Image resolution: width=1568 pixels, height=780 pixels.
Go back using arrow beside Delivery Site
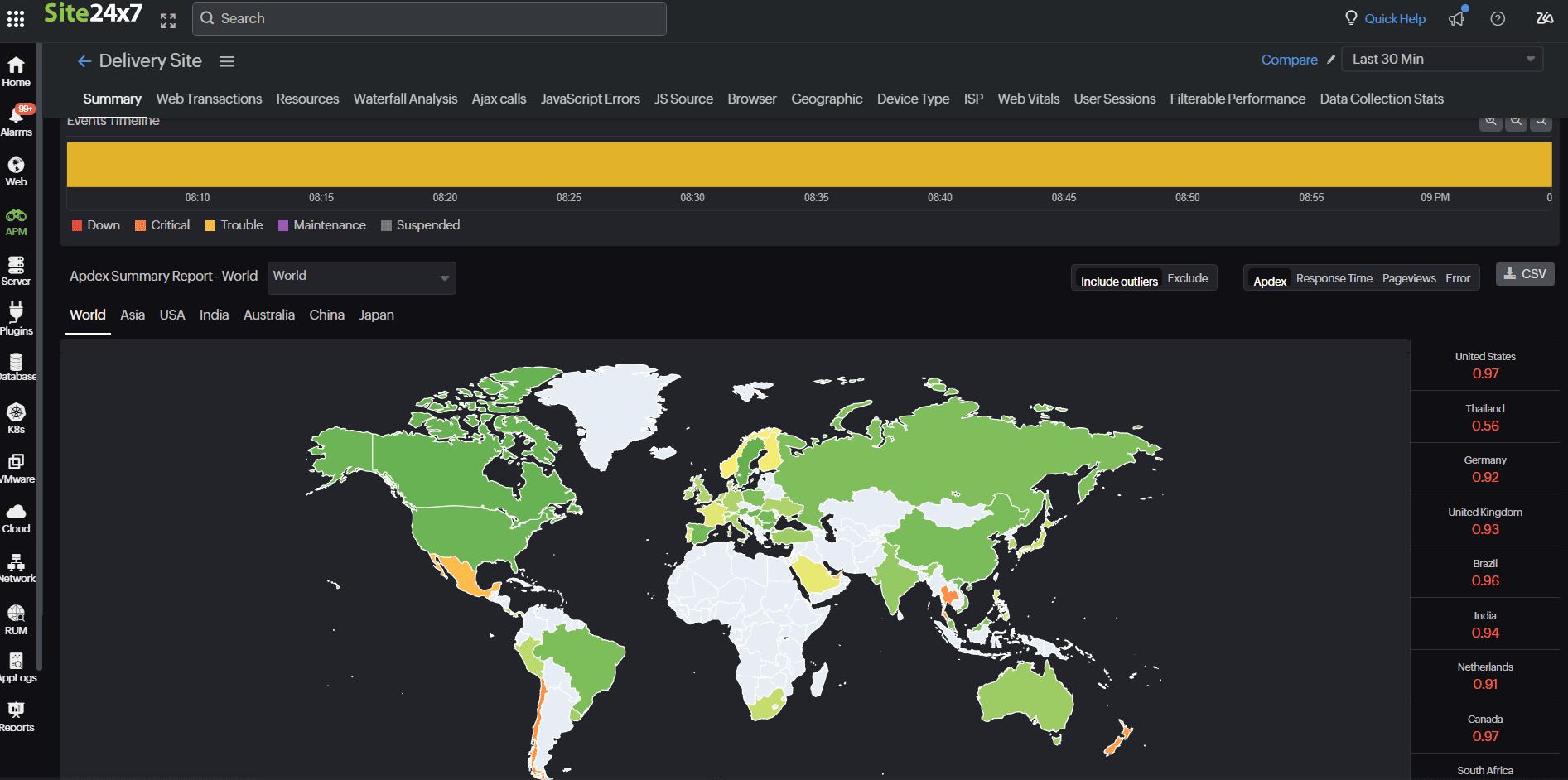[x=84, y=61]
